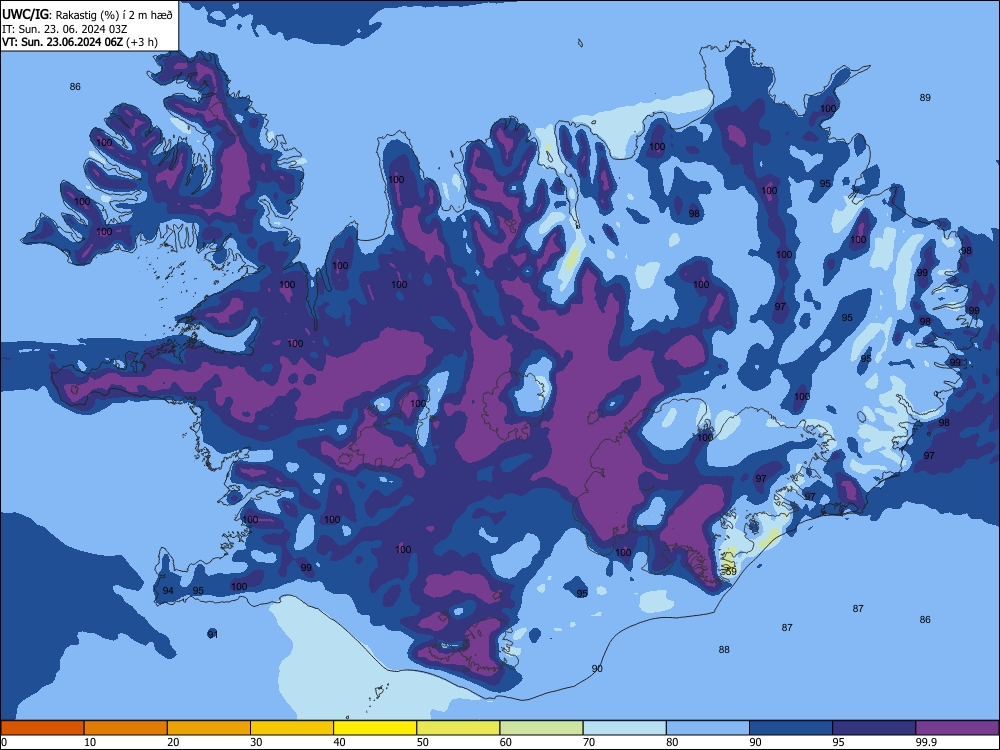Click the legend tick label 99.9
Image resolution: width=1000 pixels, height=750 pixels.
point(925,742)
